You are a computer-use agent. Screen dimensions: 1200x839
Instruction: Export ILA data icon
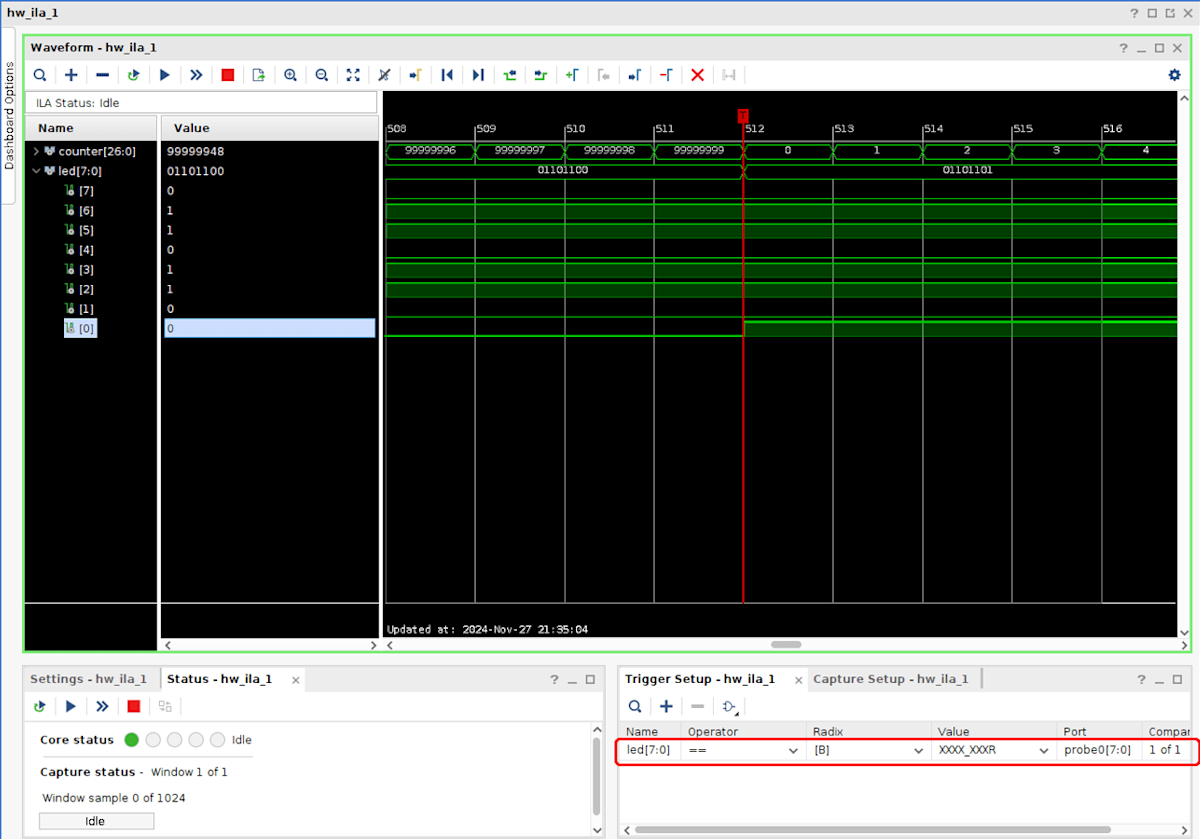click(x=259, y=75)
